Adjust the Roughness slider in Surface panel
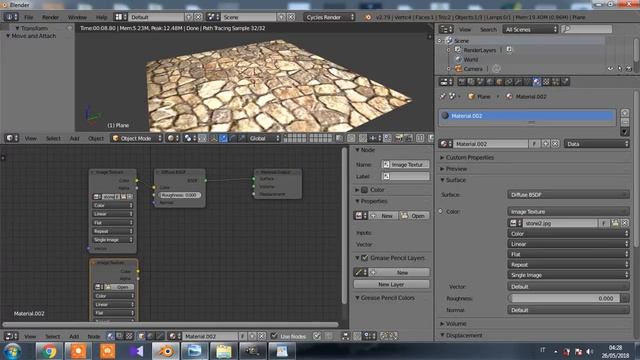 click(x=564, y=298)
